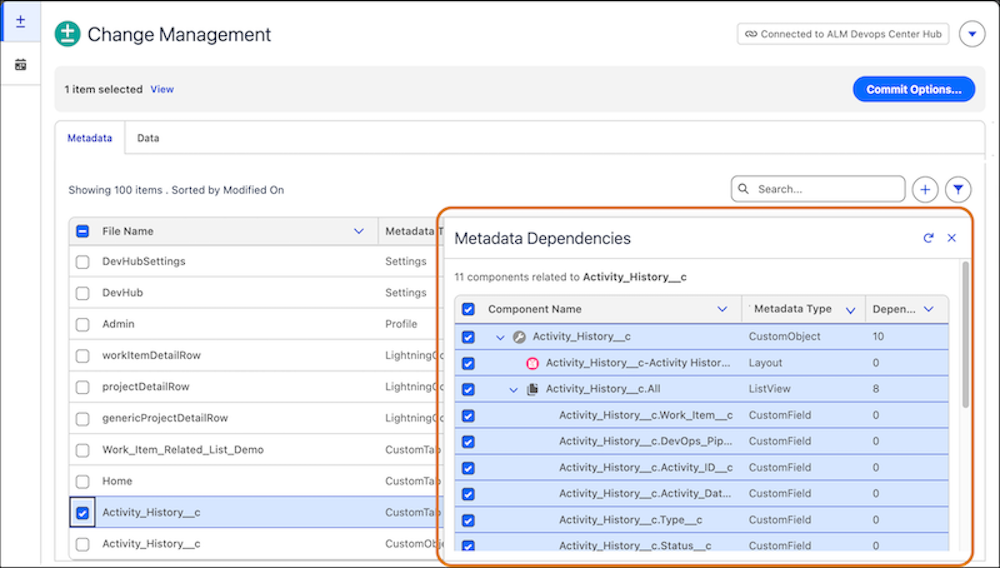Screen dimensions: 1000x568
Task: Open the Metadata Type column dropdown
Action: pos(850,310)
